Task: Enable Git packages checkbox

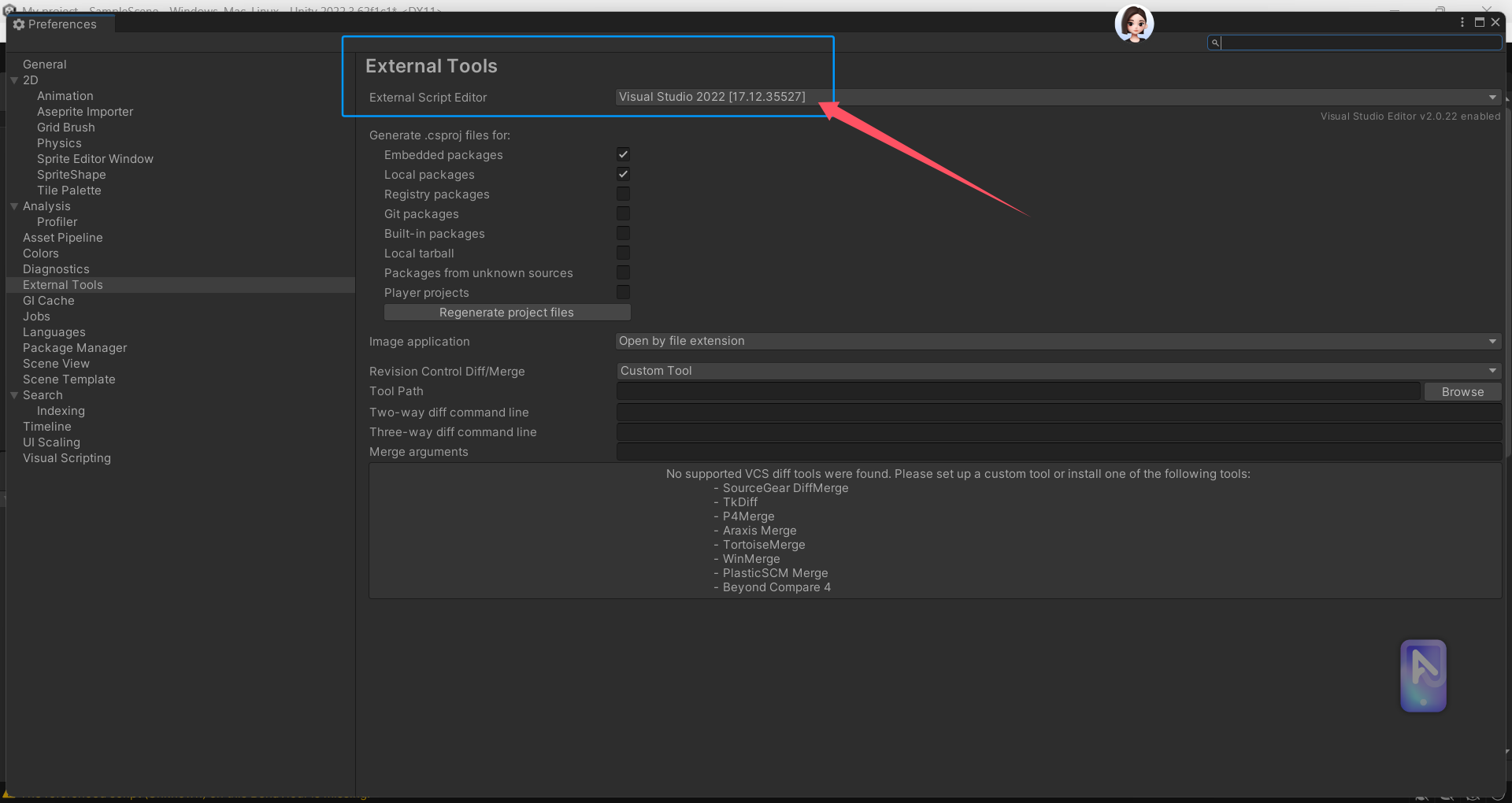Action: 623,213
